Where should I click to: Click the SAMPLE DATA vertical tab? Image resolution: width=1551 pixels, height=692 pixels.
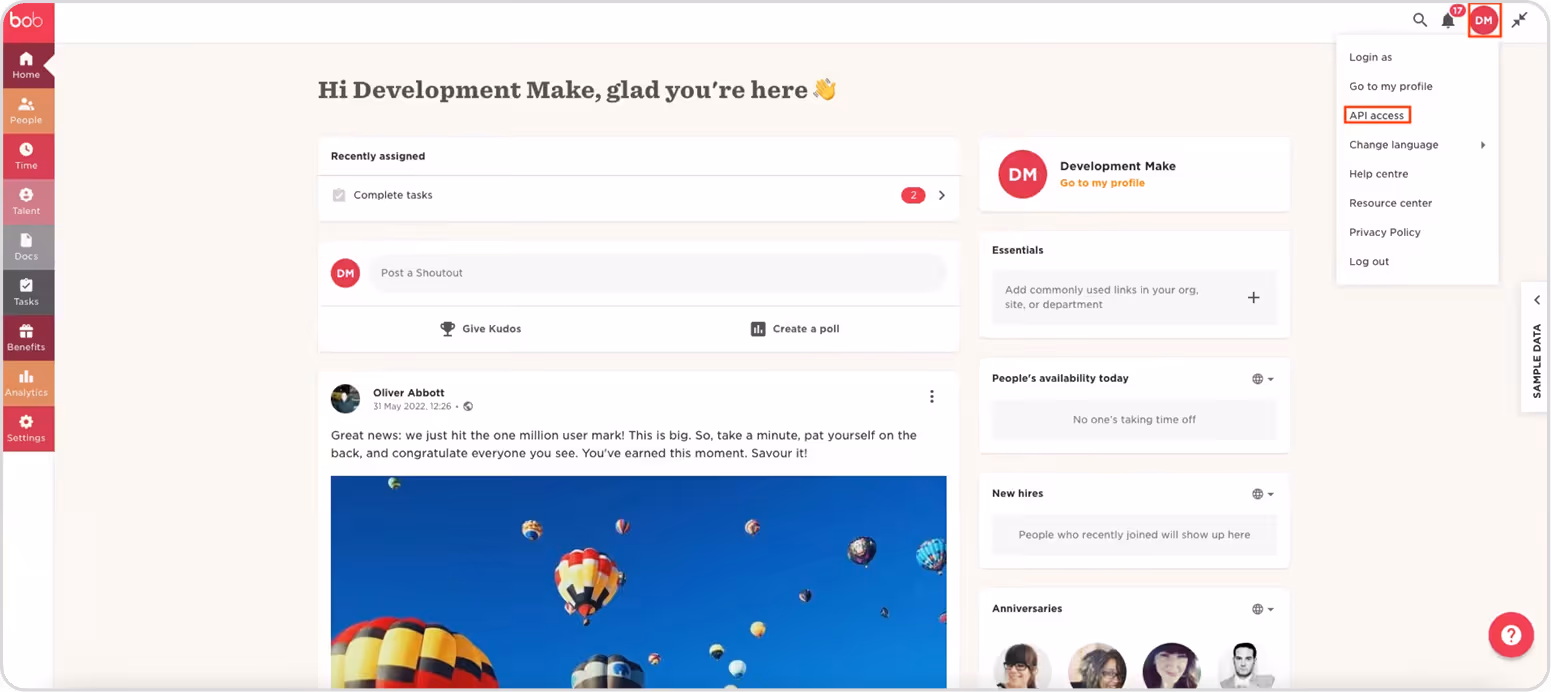[1537, 360]
